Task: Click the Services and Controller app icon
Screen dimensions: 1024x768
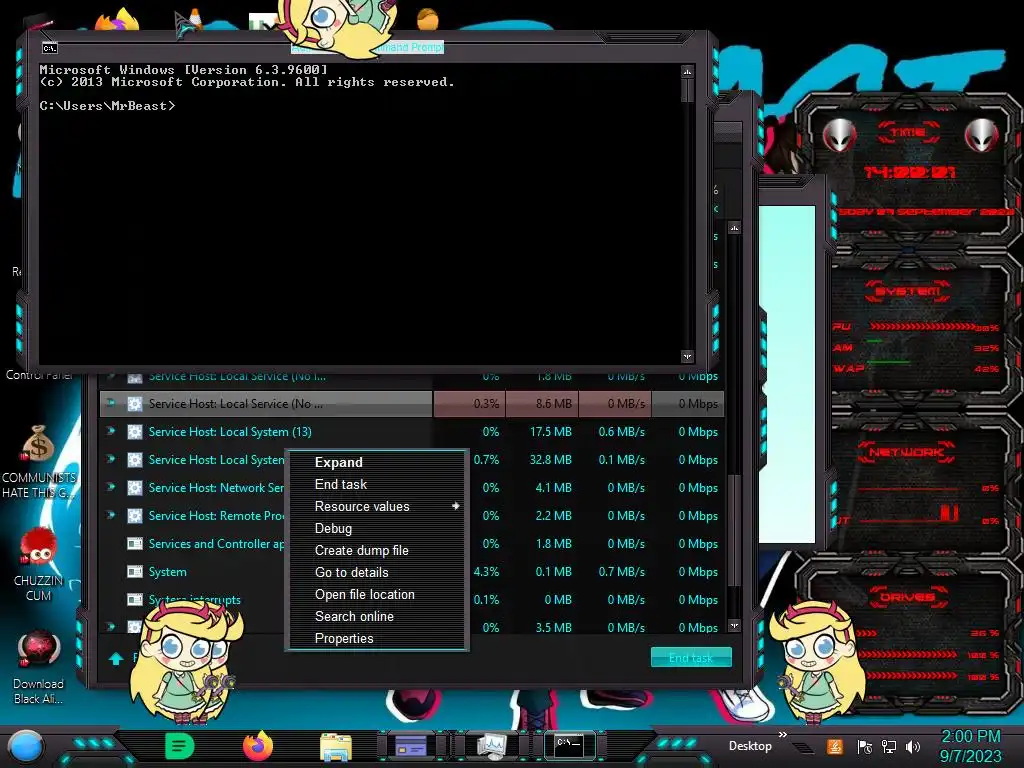Action: 135,543
